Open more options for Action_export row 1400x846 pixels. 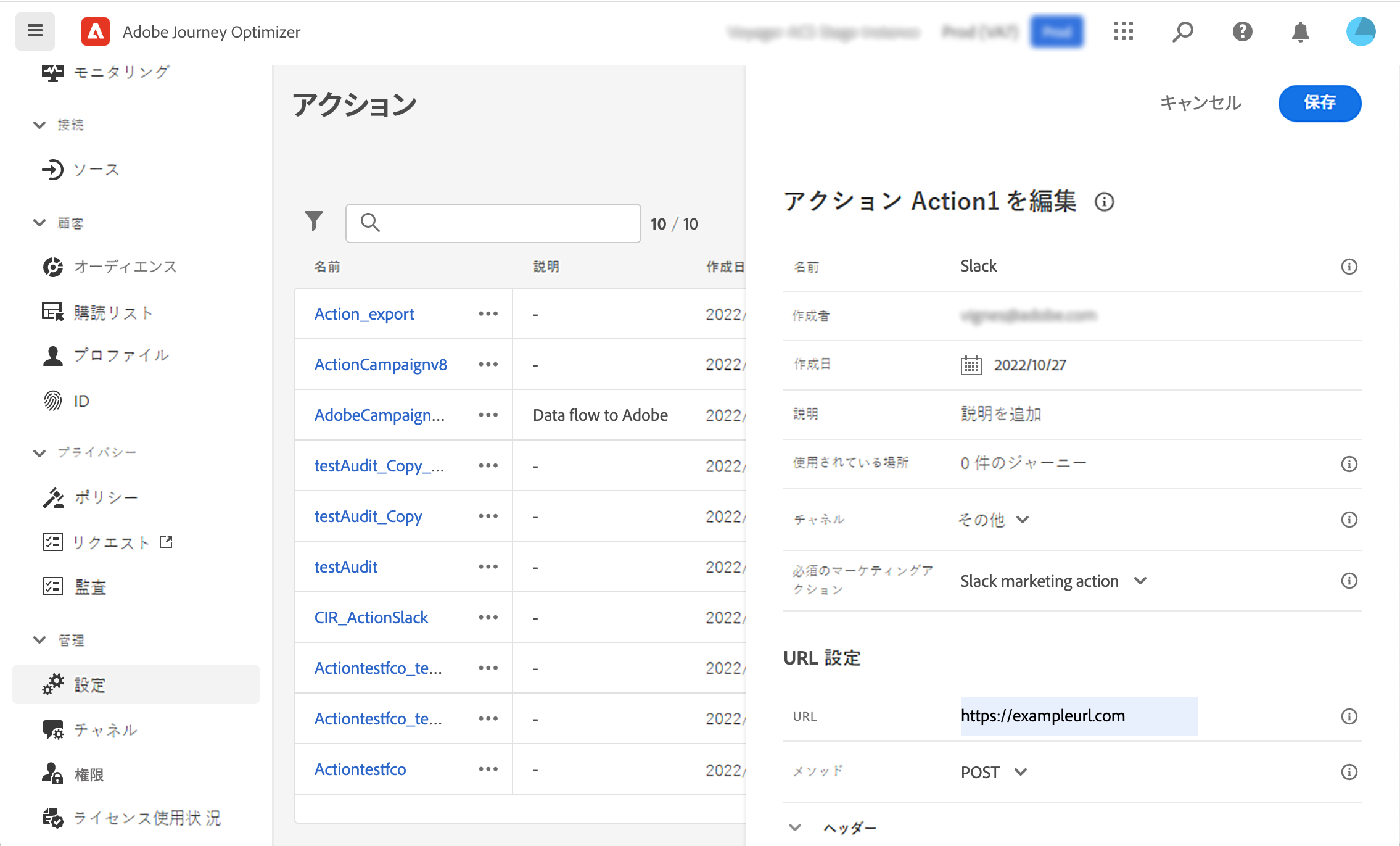[x=488, y=314]
